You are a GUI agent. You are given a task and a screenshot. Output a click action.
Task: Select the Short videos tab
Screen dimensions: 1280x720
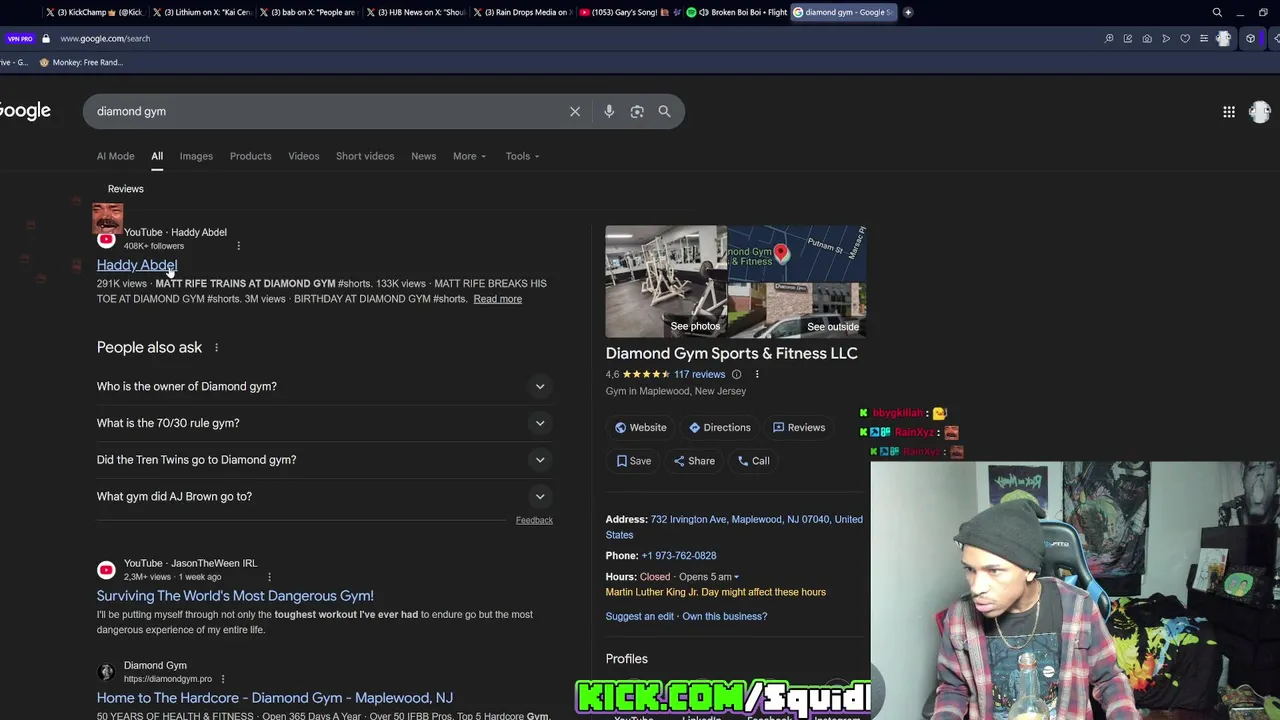point(365,156)
